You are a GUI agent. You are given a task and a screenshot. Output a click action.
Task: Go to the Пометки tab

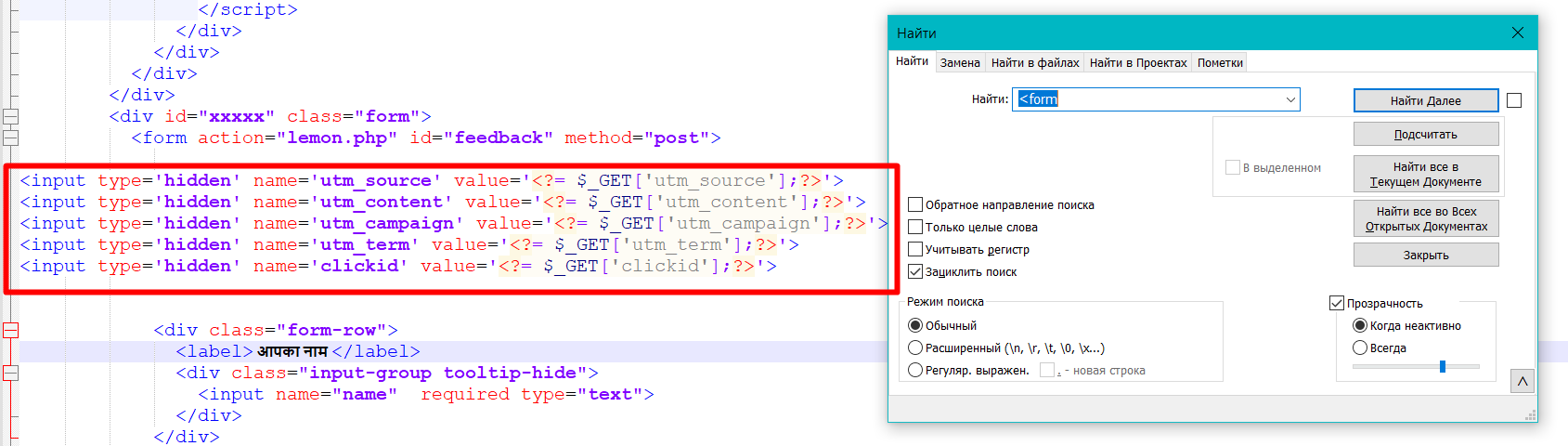pos(1220,63)
